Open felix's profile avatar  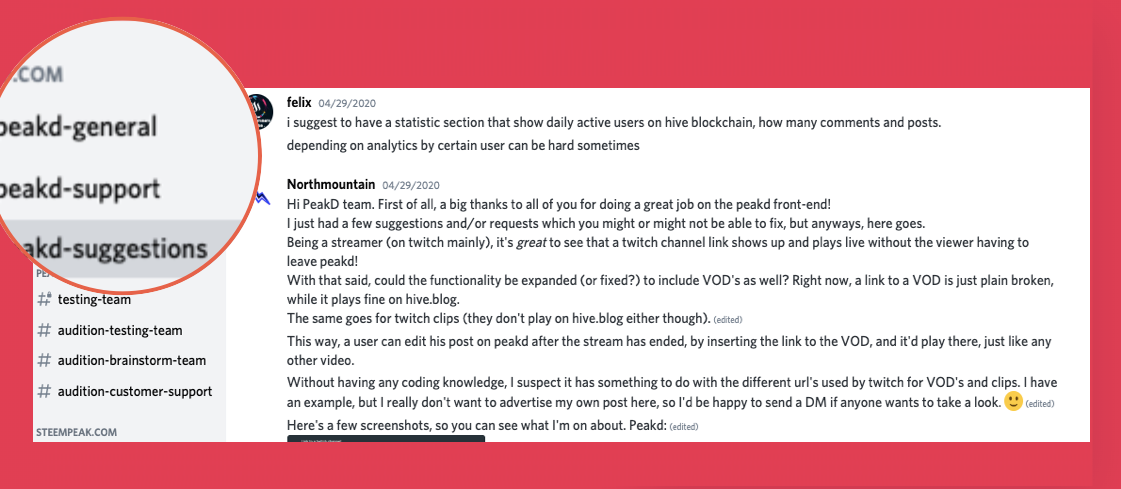[260, 112]
